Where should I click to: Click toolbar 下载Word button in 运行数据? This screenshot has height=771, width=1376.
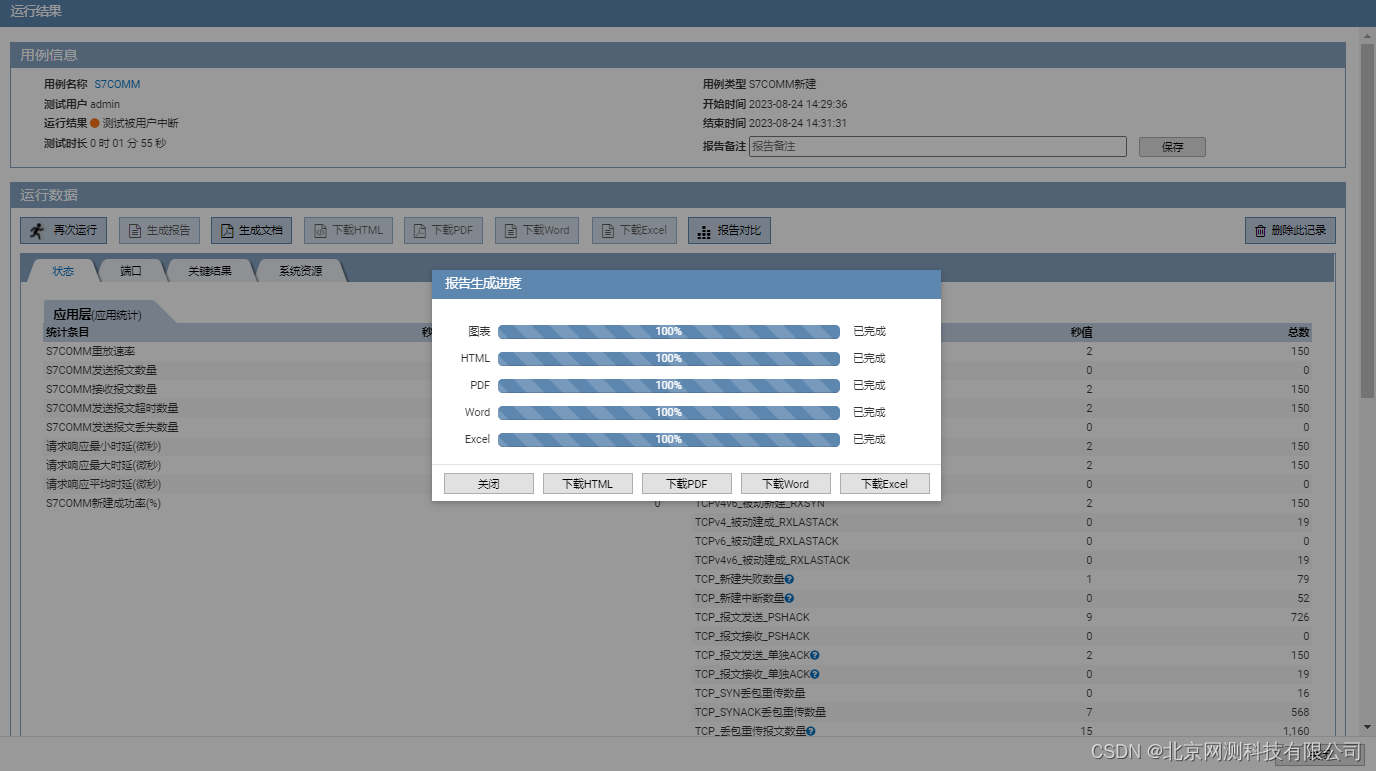[x=537, y=230]
